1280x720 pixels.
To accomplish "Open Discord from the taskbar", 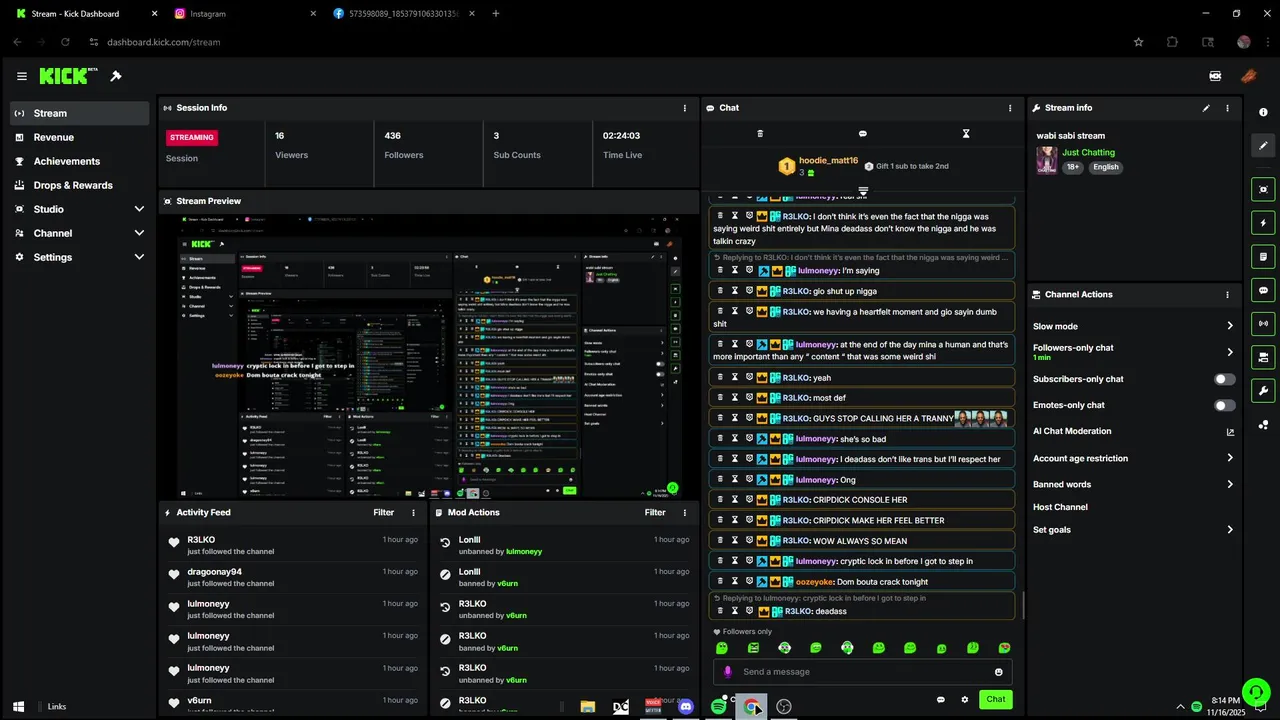I will 686,706.
